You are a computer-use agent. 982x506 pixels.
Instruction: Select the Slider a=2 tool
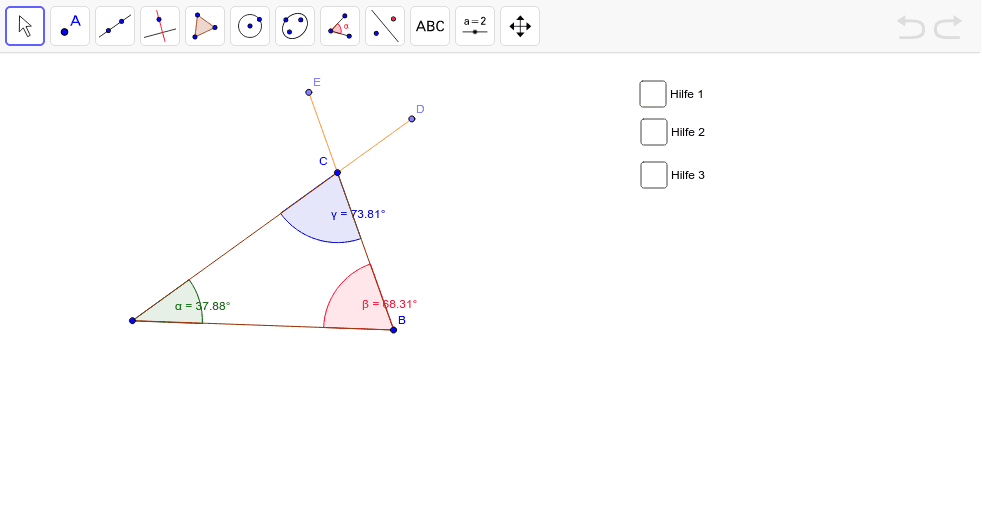coord(475,26)
